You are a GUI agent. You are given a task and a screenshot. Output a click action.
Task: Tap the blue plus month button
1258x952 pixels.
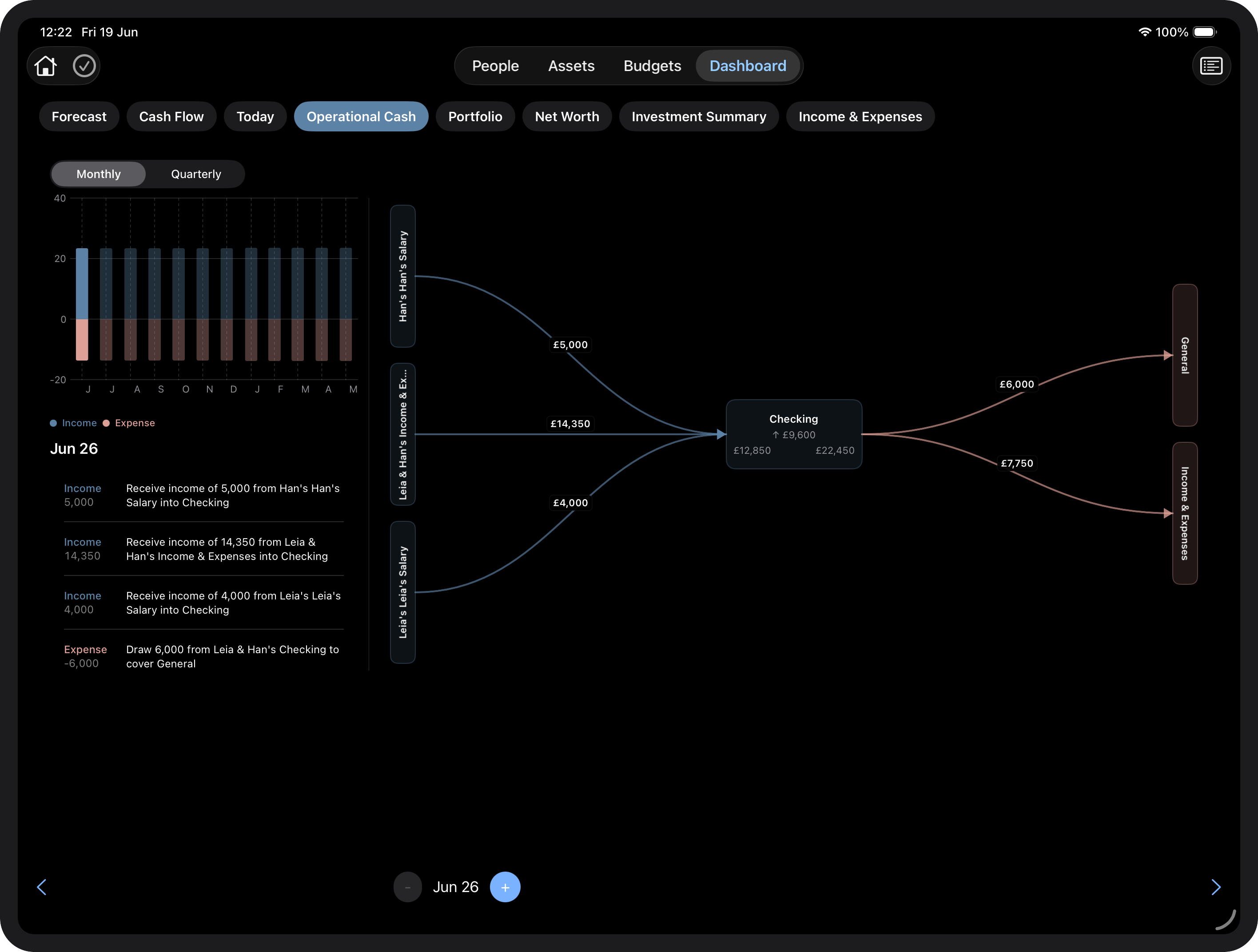pyautogui.click(x=505, y=887)
